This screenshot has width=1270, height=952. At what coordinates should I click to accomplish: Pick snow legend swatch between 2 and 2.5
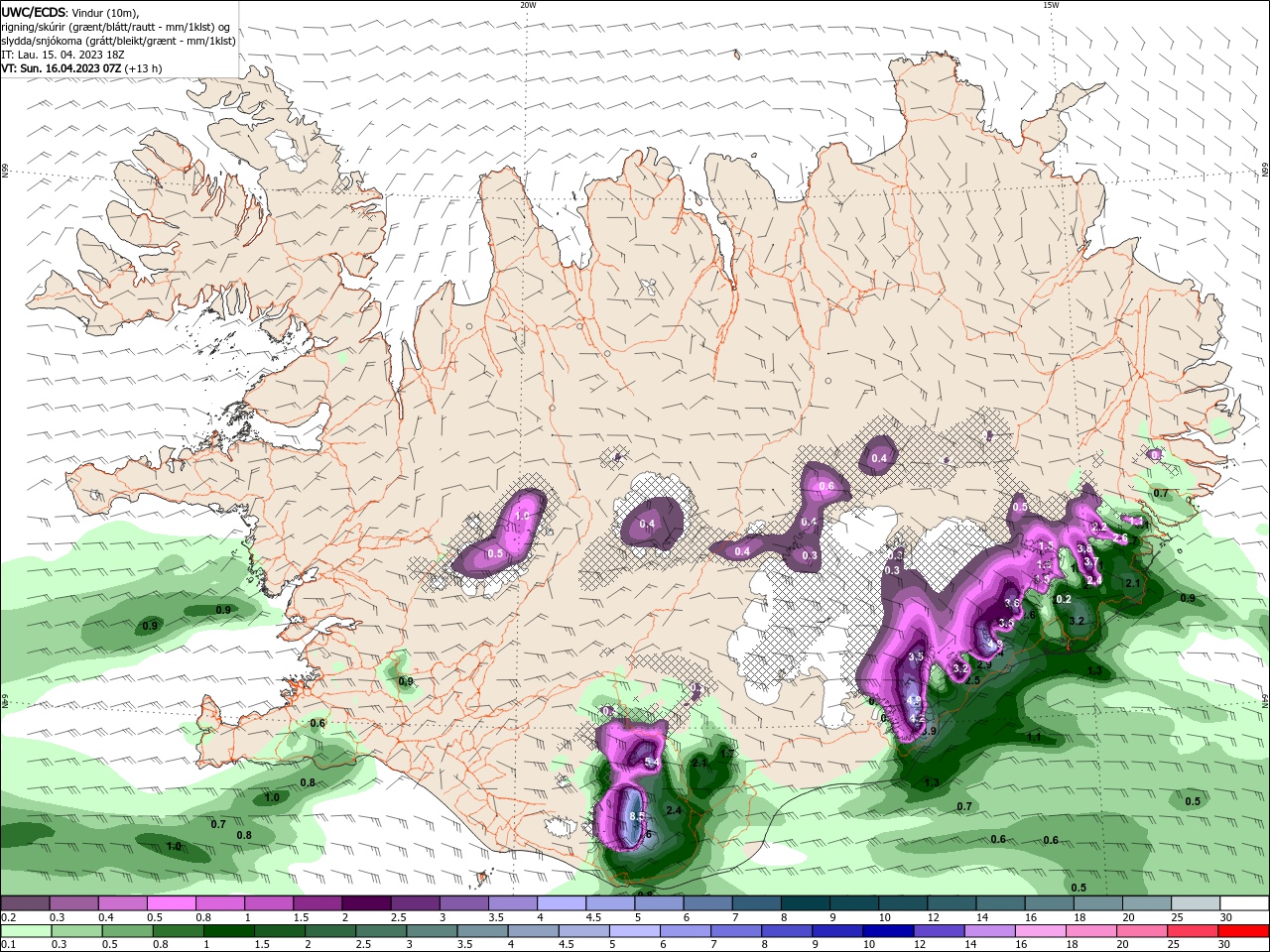coord(366,903)
